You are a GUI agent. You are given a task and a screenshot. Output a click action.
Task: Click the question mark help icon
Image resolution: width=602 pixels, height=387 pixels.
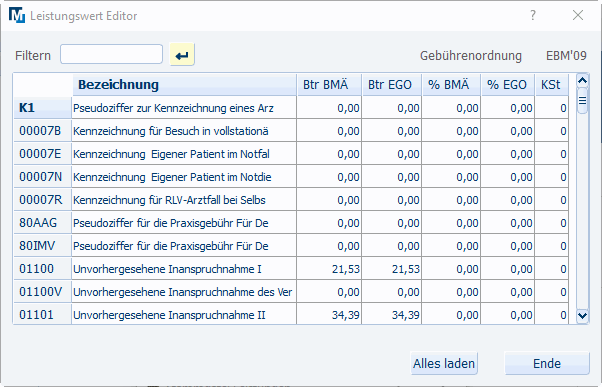pyautogui.click(x=533, y=15)
